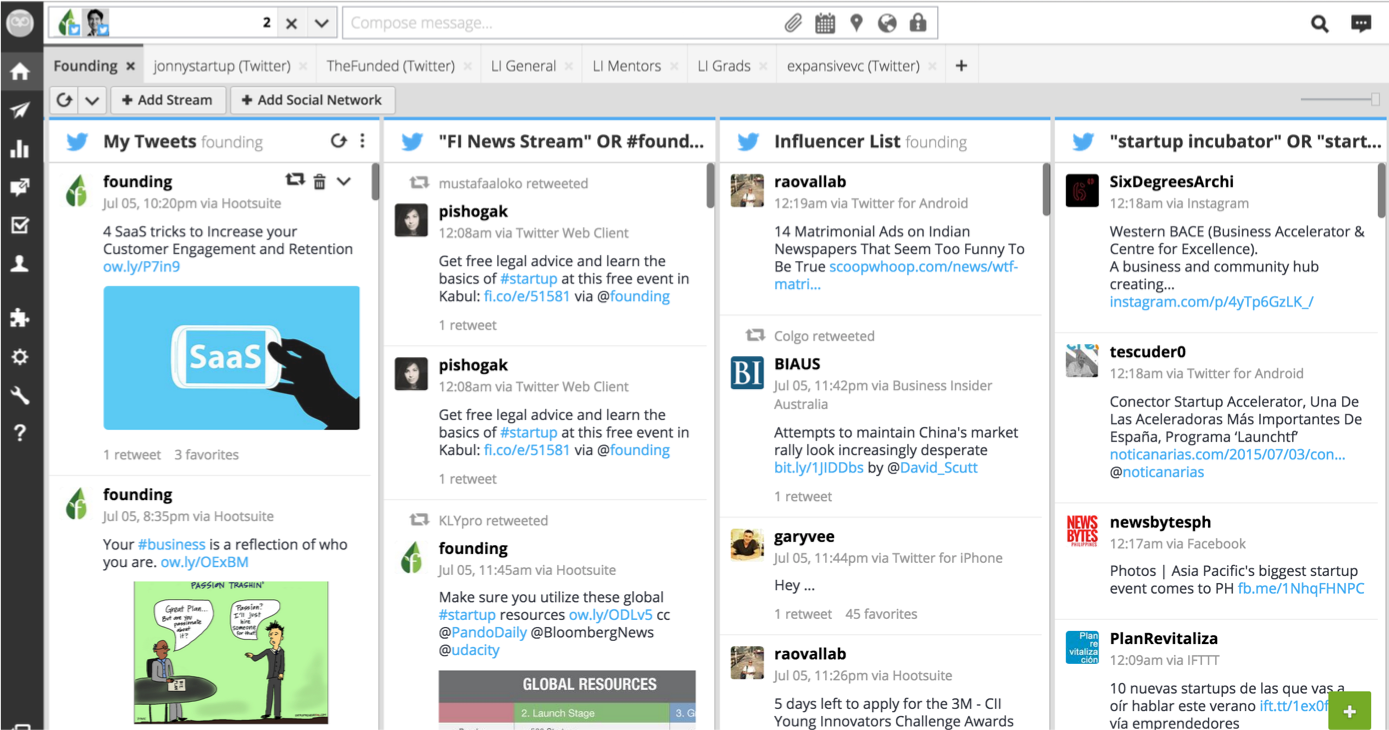Open the scheduling calendar icon
Screen dimensions: 1389x730
825,23
